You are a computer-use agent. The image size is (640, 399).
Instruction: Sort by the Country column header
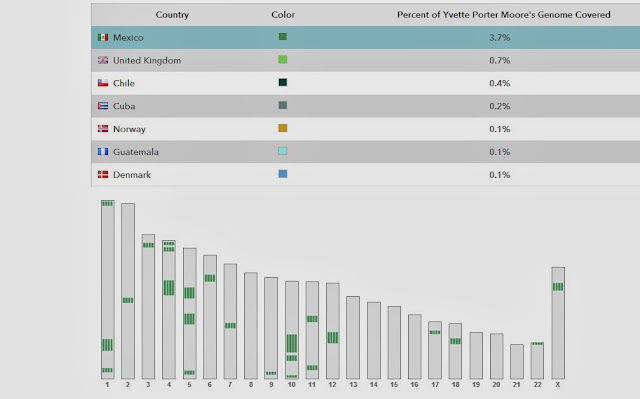coord(172,15)
